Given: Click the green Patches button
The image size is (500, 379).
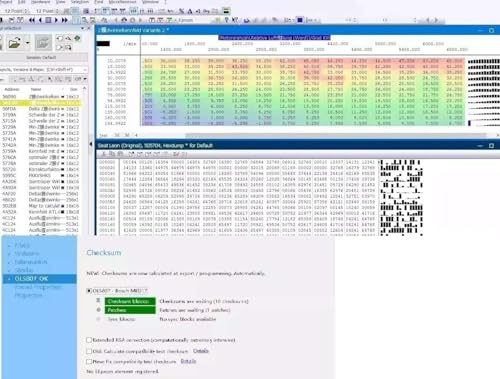Looking at the screenshot, I should pos(130,310).
